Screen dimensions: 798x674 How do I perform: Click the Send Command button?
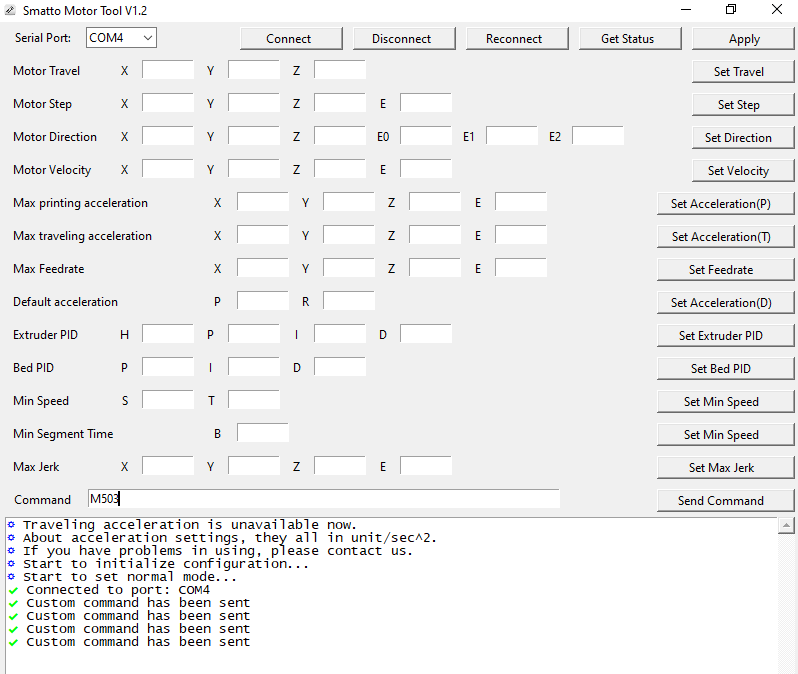point(726,501)
